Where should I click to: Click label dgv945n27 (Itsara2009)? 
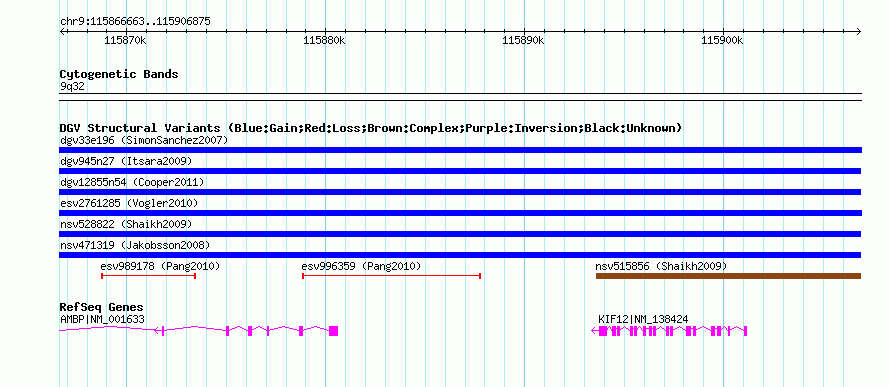(126, 161)
